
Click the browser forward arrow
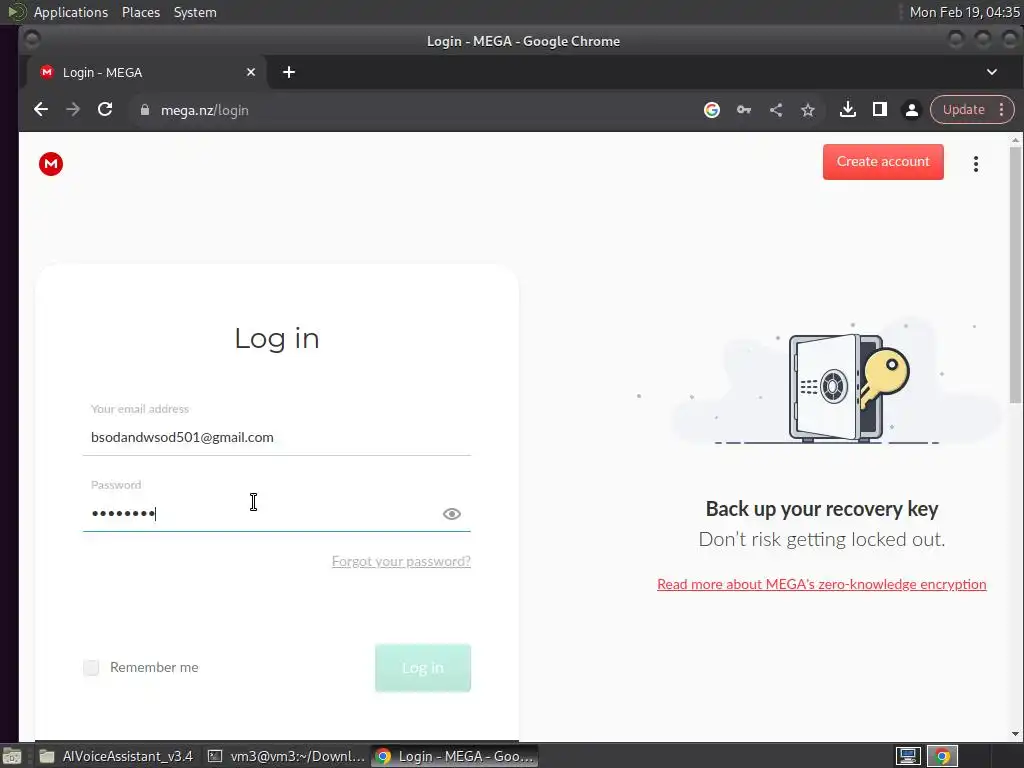click(x=73, y=110)
